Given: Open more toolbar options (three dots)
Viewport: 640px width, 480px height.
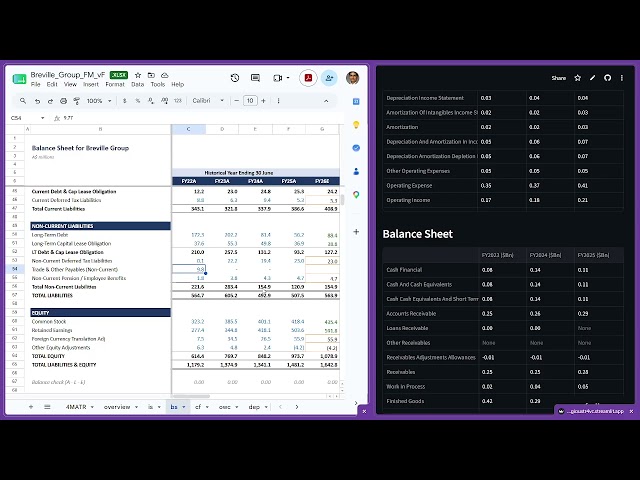Looking at the screenshot, I should point(278,101).
